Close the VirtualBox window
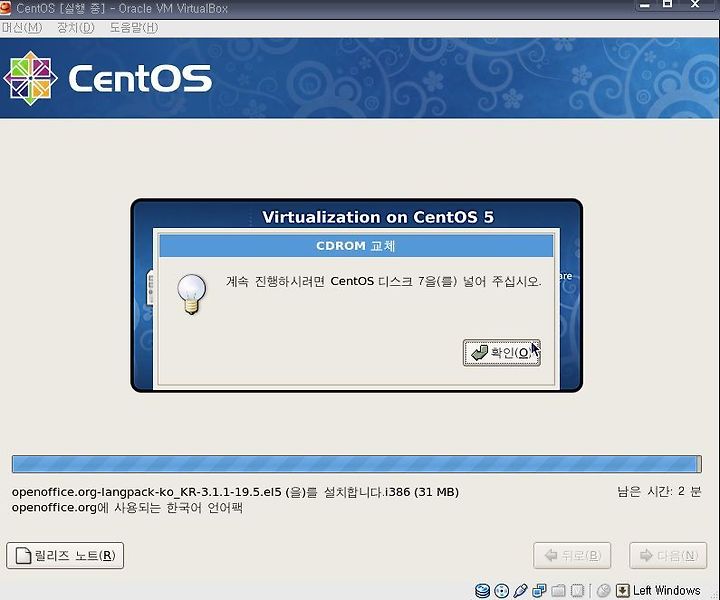The height and width of the screenshot is (600, 720). 695,5
